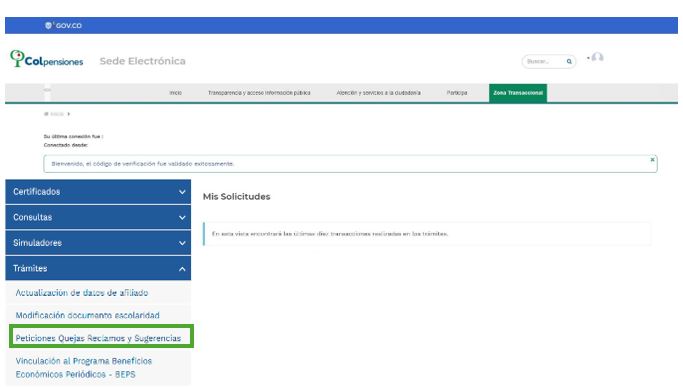This screenshot has height=390, width=683.
Task: Open Actualización de datos de afiliado
Action: [x=82, y=293]
